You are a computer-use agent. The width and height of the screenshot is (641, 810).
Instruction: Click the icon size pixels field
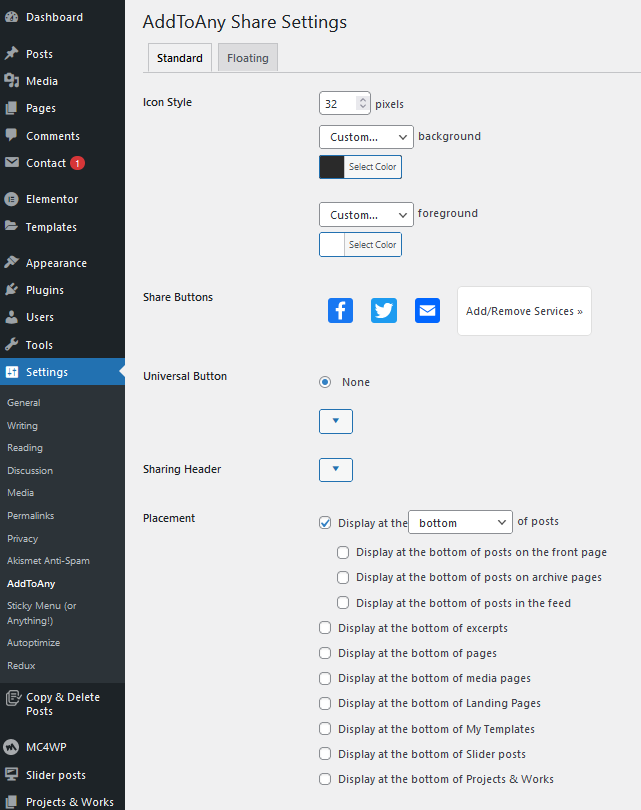pos(338,104)
